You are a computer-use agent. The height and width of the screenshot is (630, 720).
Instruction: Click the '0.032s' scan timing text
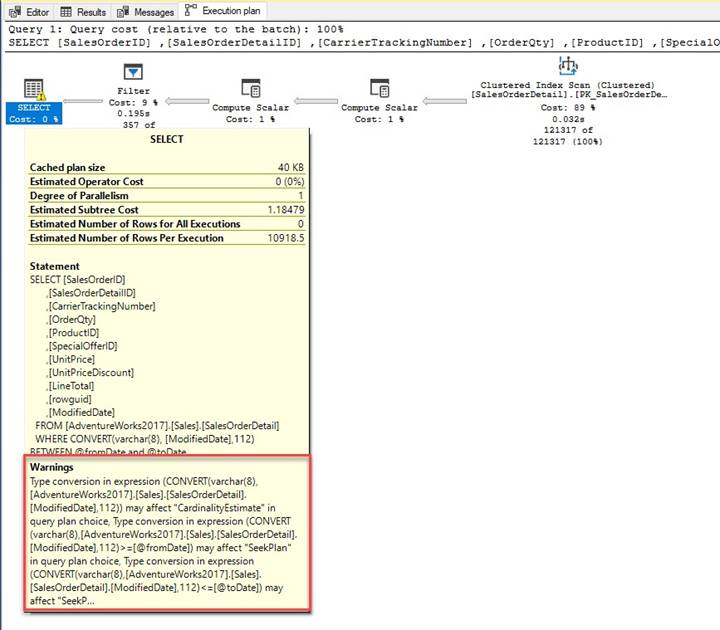(x=568, y=119)
